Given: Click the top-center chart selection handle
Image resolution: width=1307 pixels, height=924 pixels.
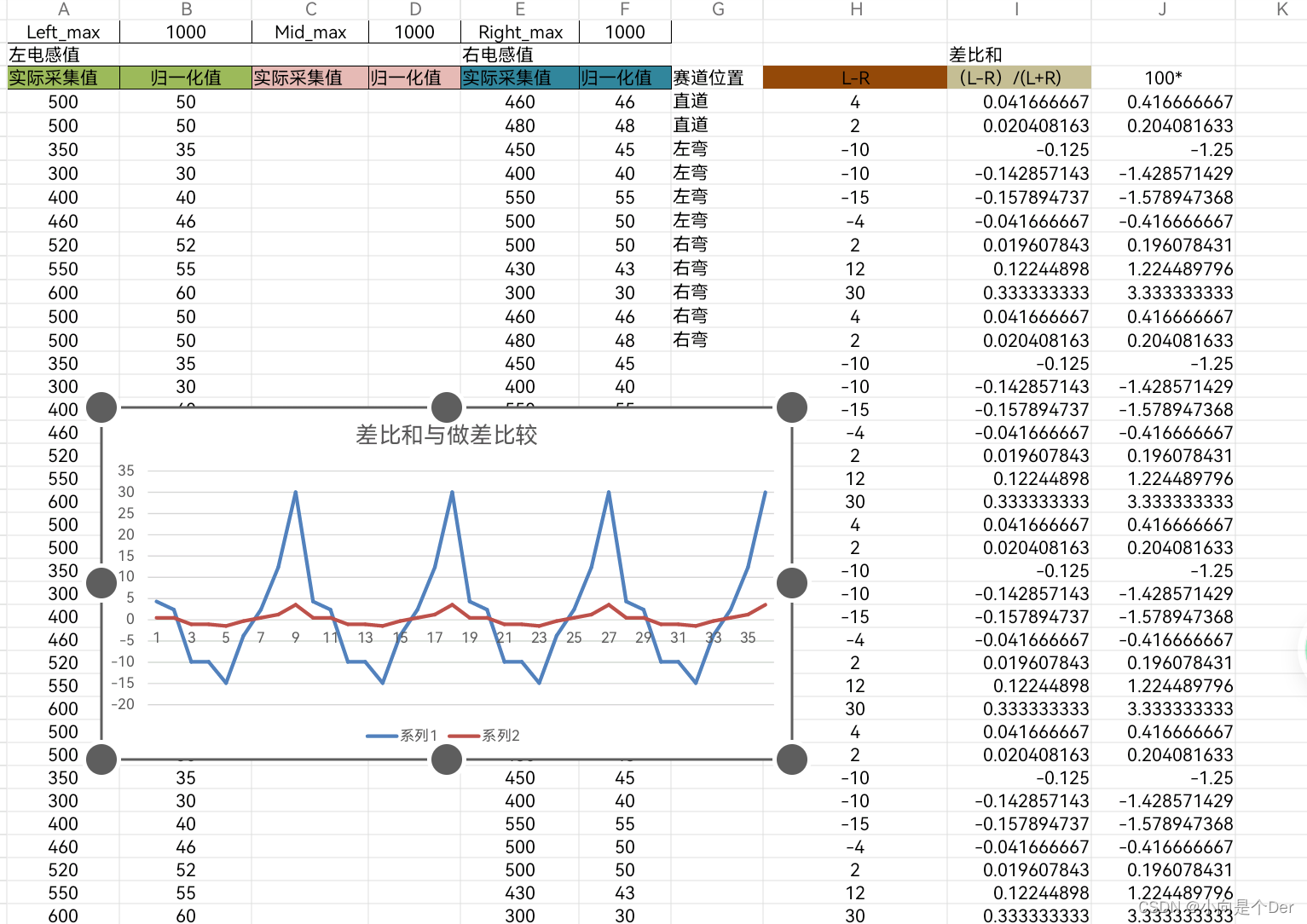Looking at the screenshot, I should [447, 407].
